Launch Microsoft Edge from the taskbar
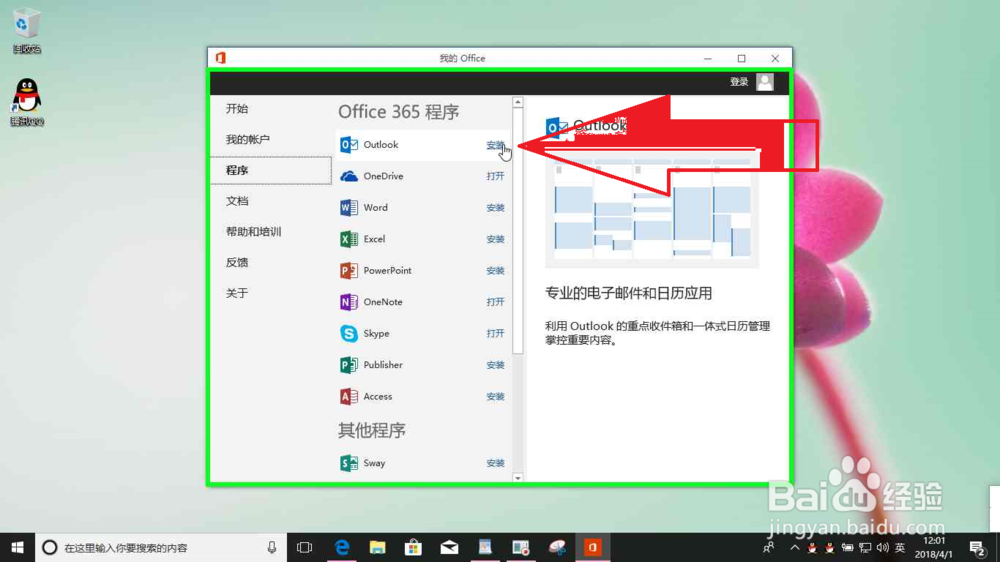This screenshot has height=562, width=1000. pos(342,547)
